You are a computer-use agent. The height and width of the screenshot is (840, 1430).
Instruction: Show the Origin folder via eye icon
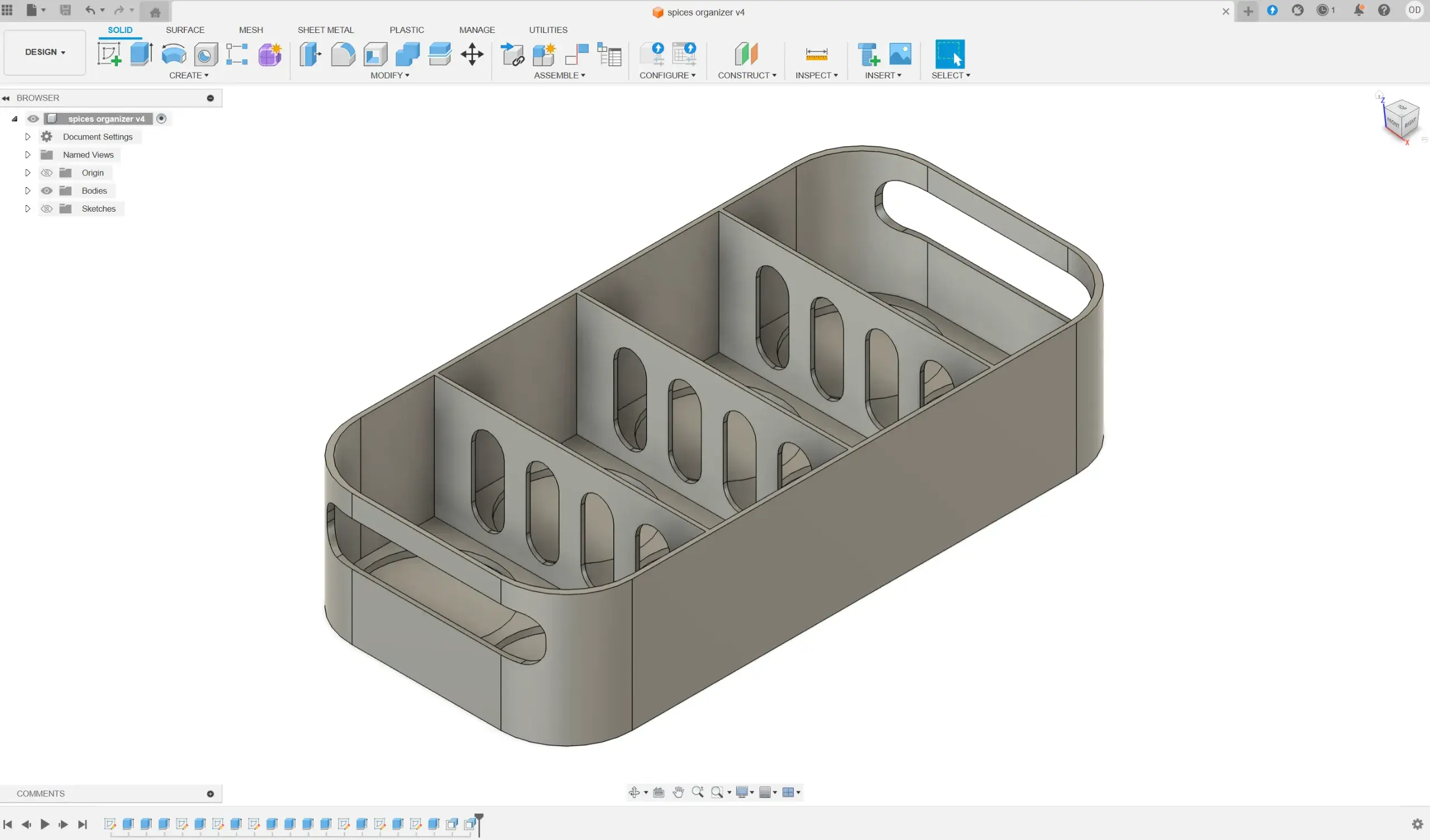coord(47,173)
